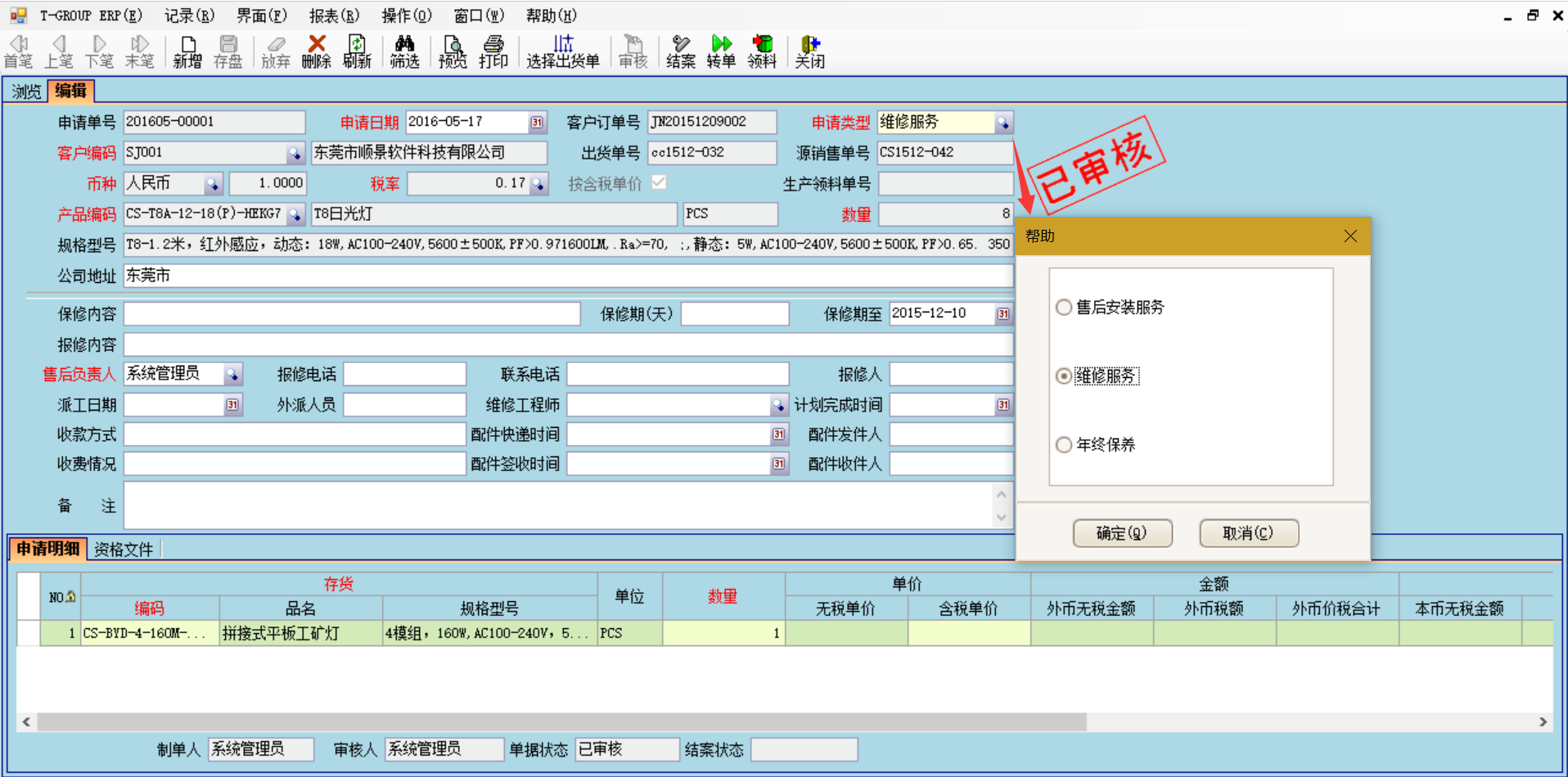Click the 存盘 icon to save

click(x=228, y=51)
